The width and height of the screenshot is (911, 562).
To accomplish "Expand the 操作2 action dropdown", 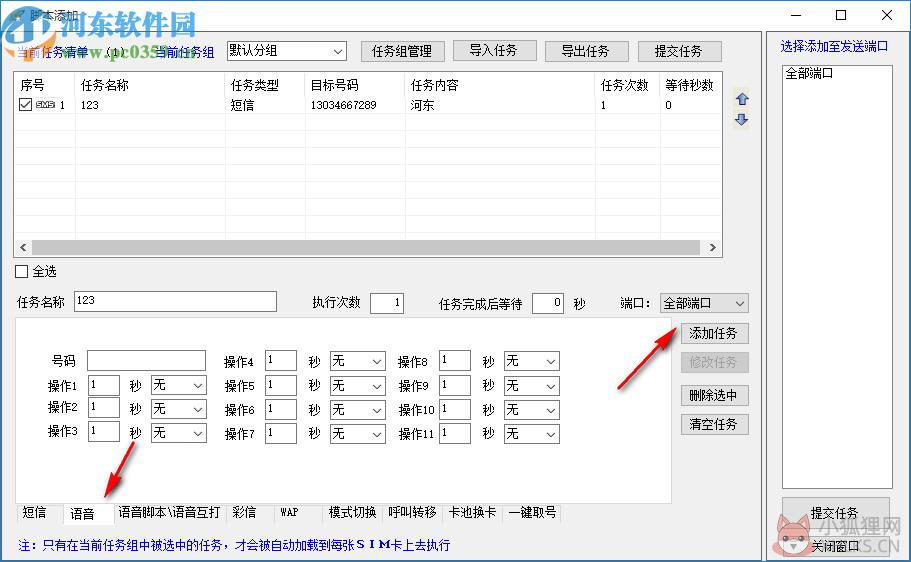I will click(x=178, y=409).
